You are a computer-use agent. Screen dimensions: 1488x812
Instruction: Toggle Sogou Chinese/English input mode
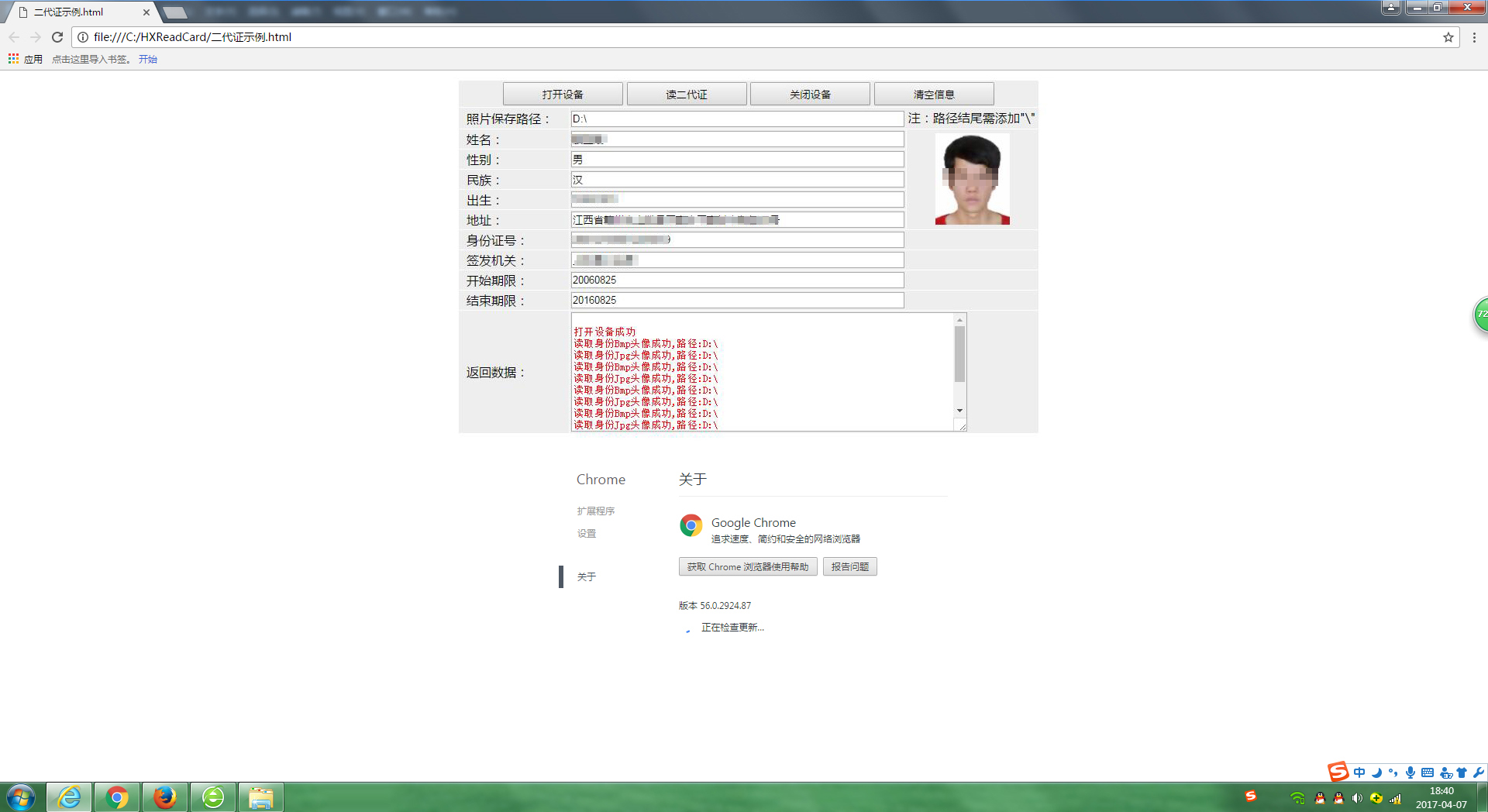[1359, 772]
